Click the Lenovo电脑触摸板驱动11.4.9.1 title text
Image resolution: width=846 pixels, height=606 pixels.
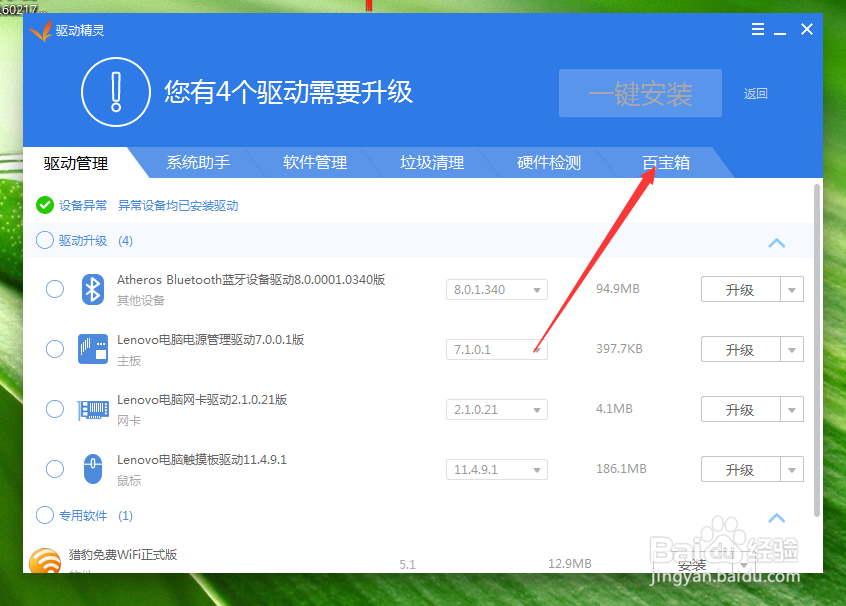[x=202, y=459]
